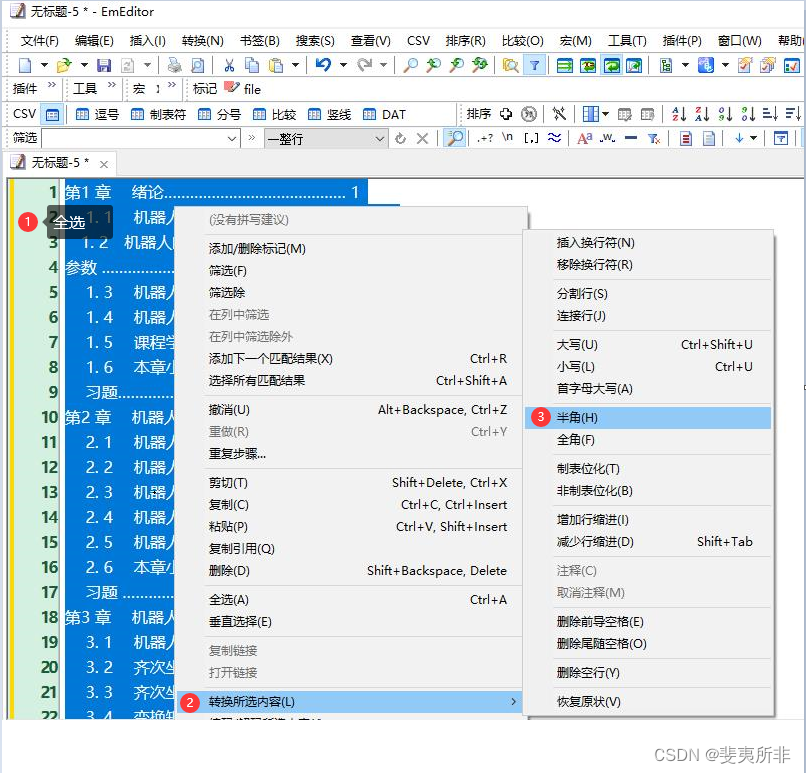Click the Cut scissors icon
Viewport: 806px width, 773px height.
tap(229, 65)
